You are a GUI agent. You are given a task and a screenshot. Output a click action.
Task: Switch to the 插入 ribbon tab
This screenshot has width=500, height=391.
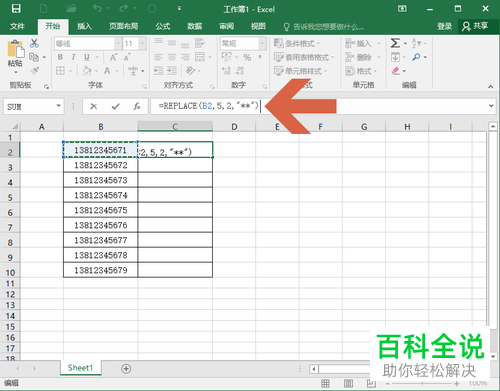[84, 26]
